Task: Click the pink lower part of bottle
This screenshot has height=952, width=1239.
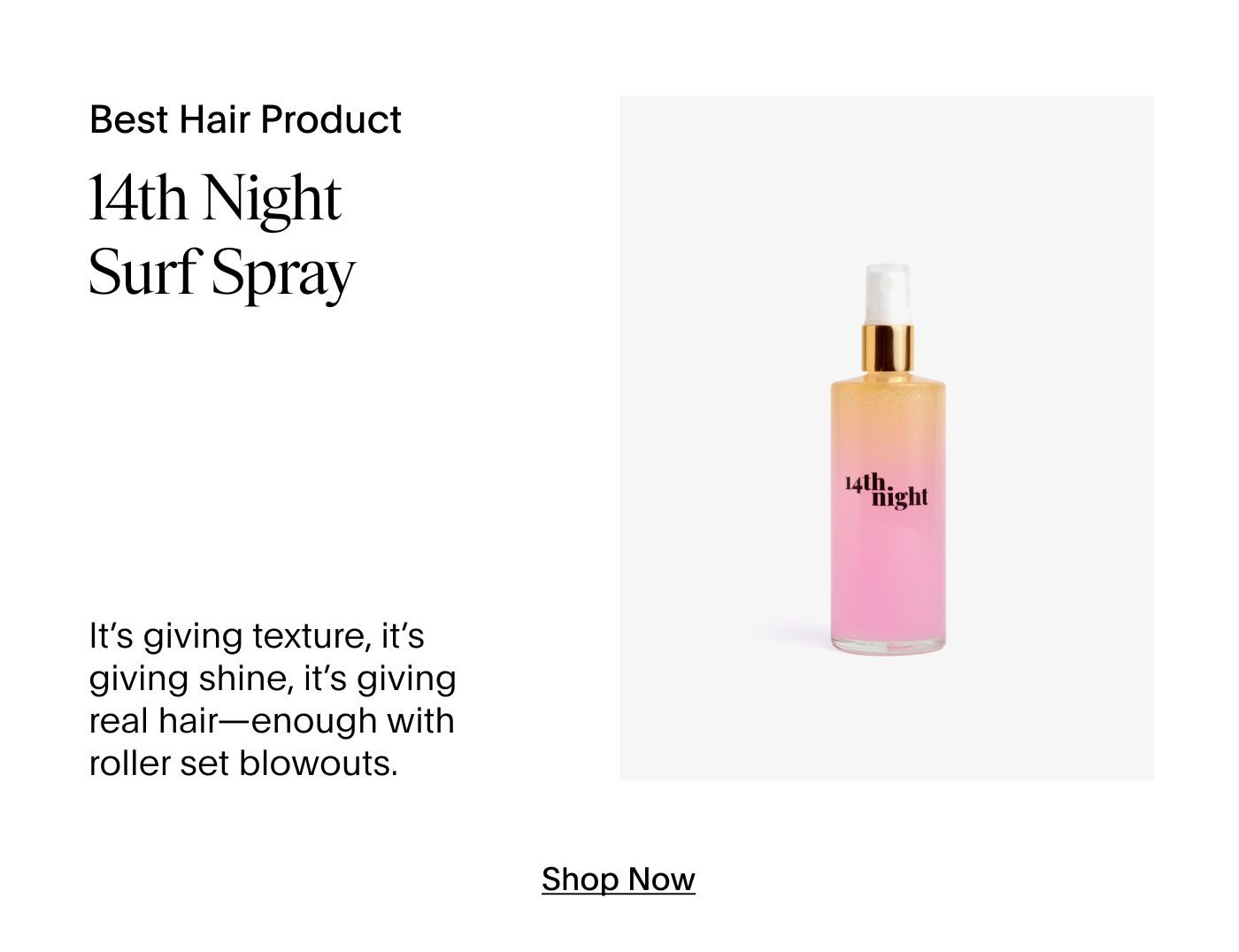Action: [888, 575]
